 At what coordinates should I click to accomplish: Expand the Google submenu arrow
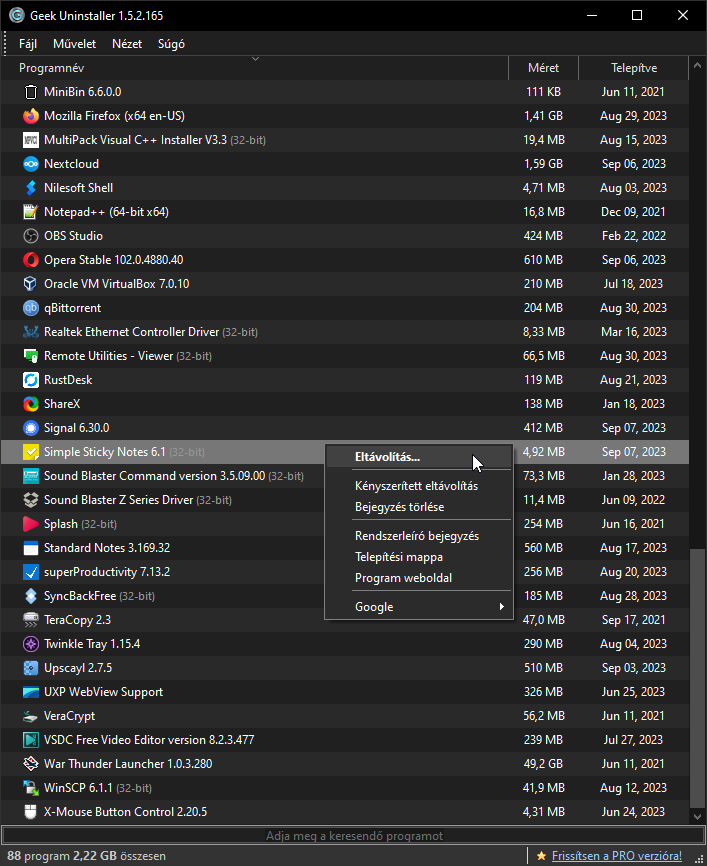(x=502, y=606)
